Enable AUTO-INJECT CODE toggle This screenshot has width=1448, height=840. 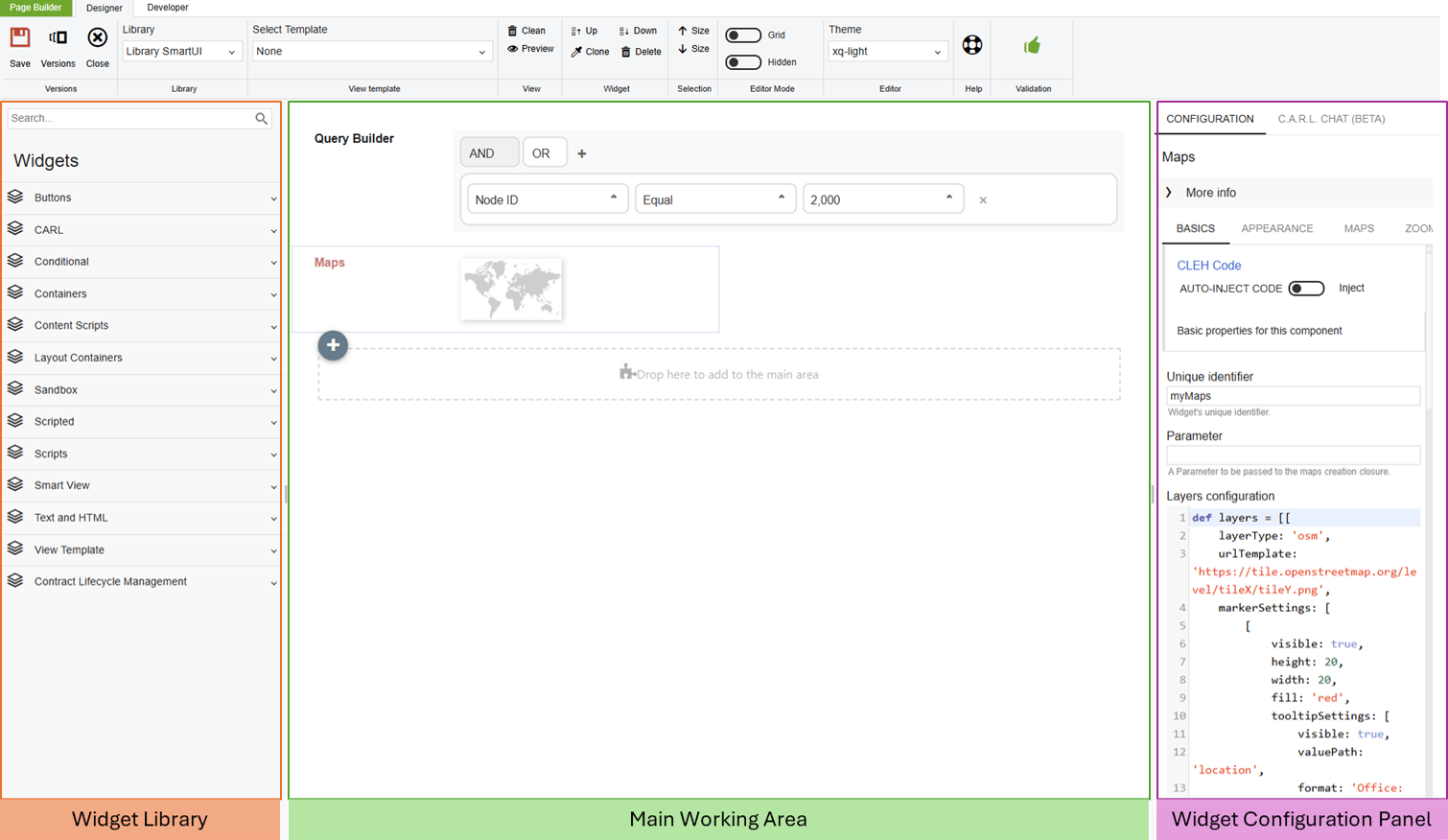(1306, 288)
